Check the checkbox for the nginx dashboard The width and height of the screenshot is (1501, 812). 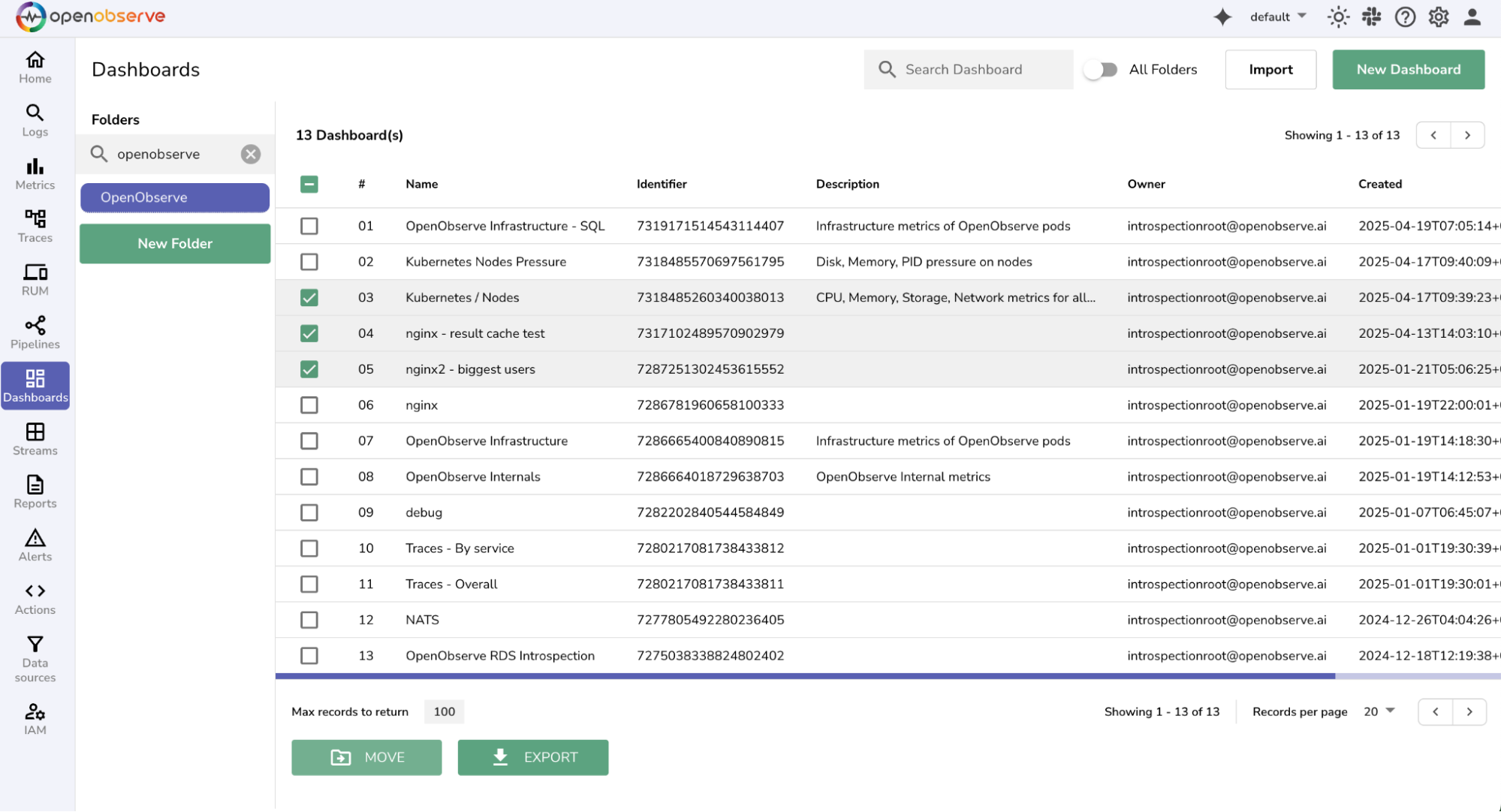(x=309, y=404)
